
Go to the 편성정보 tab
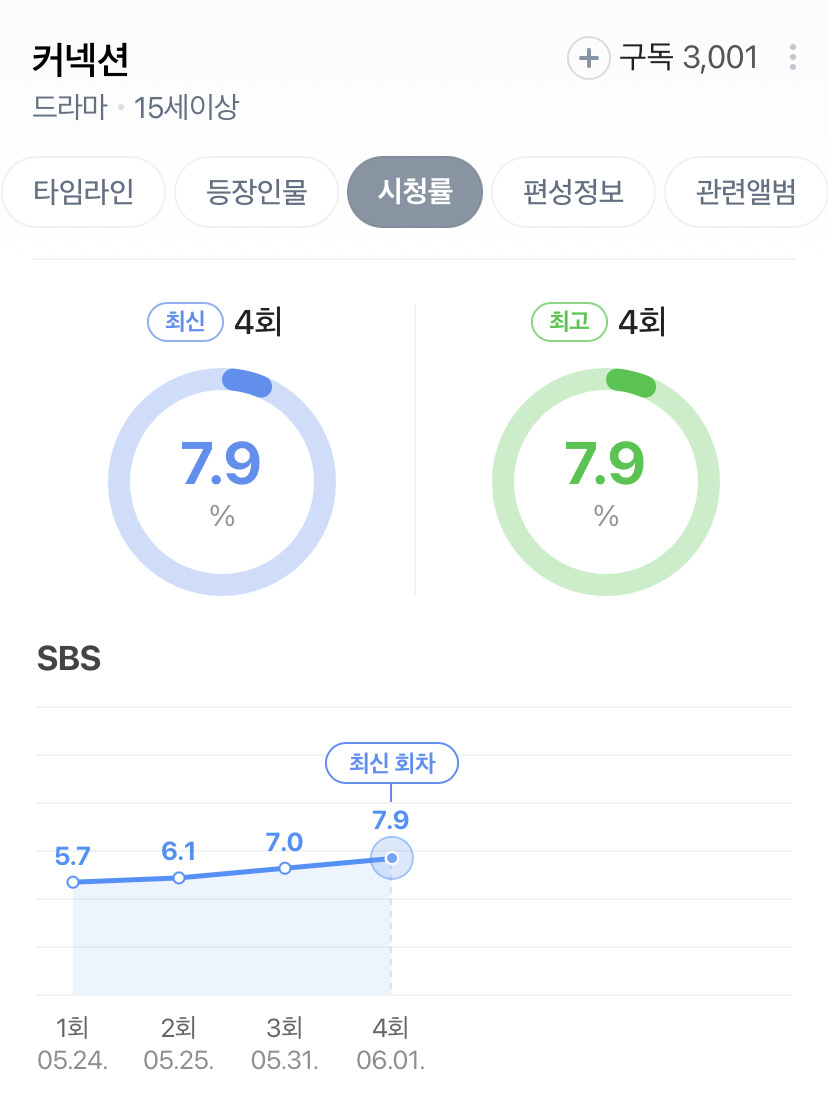(x=574, y=192)
